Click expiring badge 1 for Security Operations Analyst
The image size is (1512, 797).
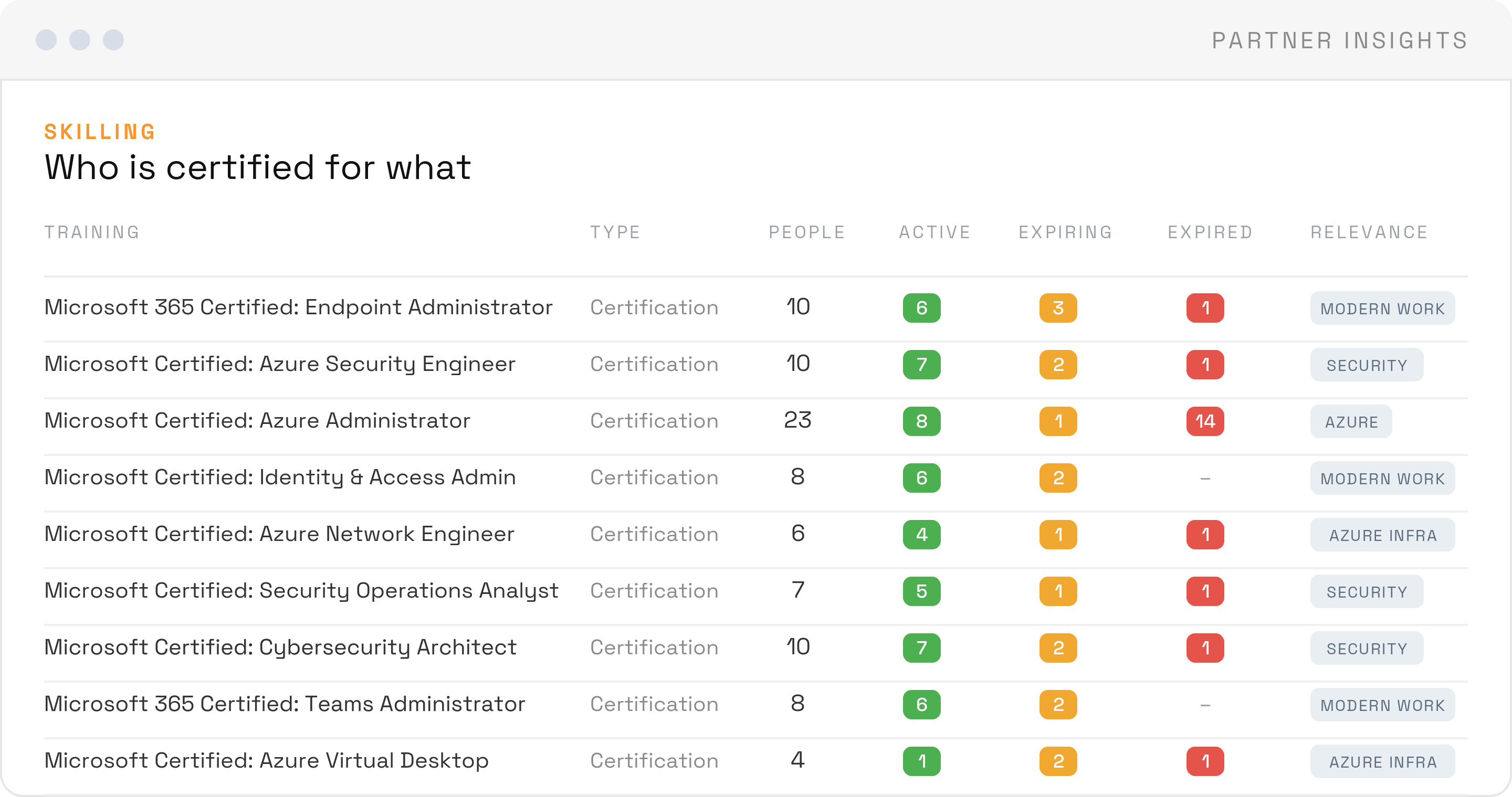[x=1058, y=591]
